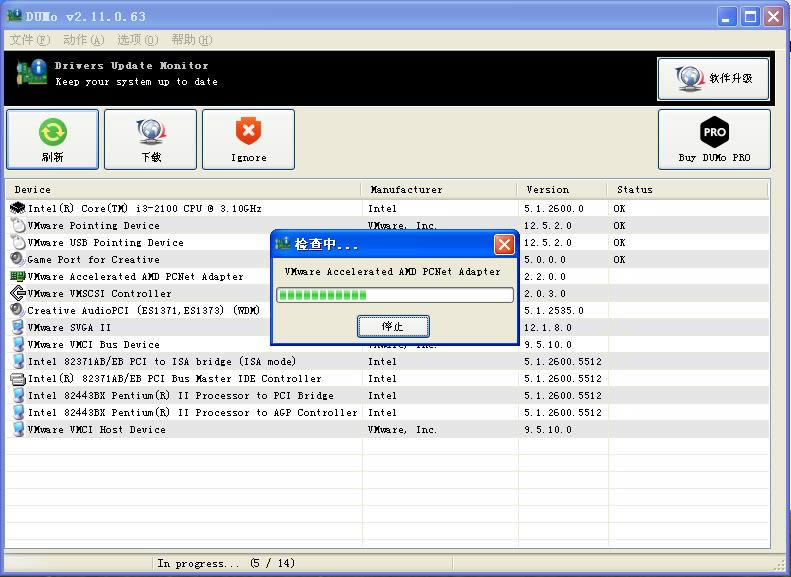
Task: Click mouse icon beside VMware USB Pointing Device
Action: pos(18,242)
